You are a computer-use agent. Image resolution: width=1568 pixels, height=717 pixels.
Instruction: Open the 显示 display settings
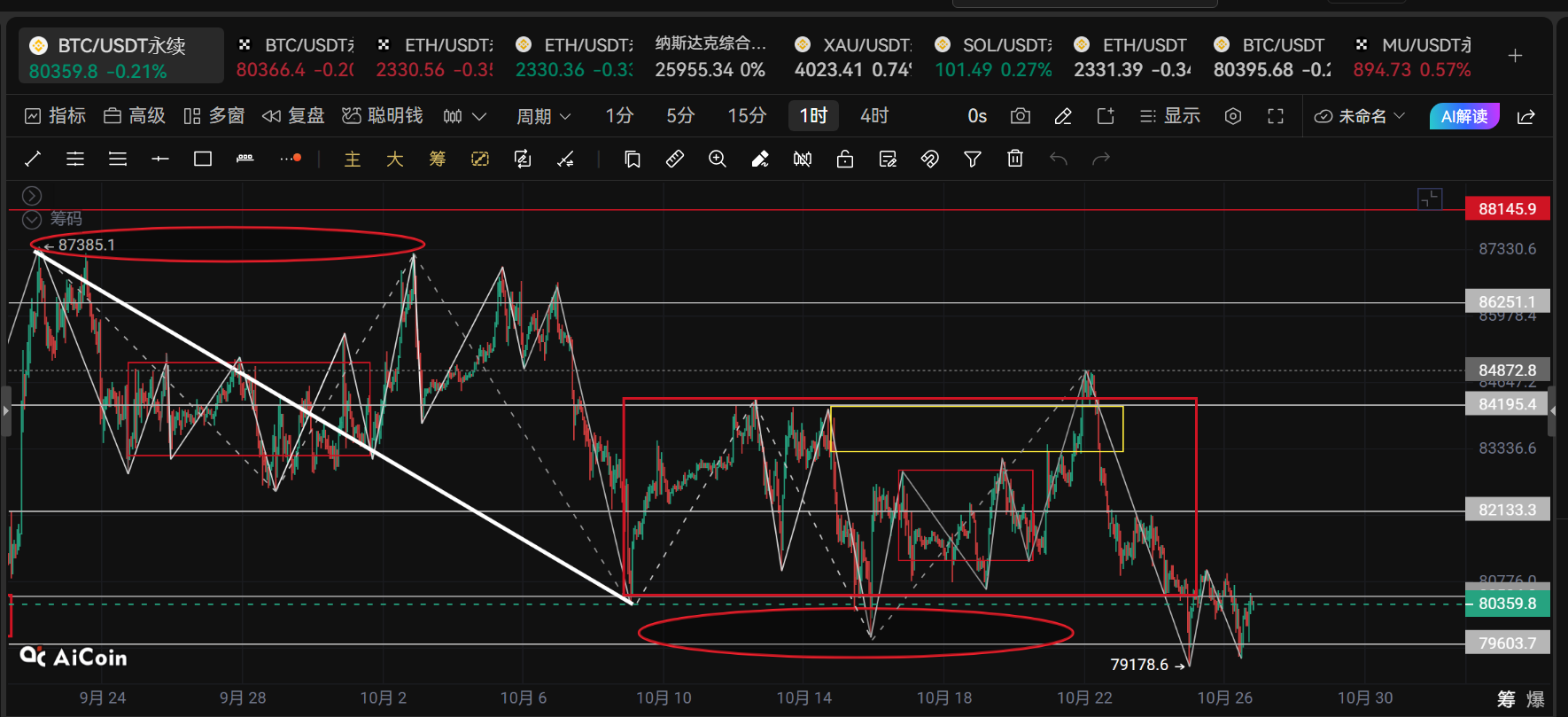[x=1170, y=116]
